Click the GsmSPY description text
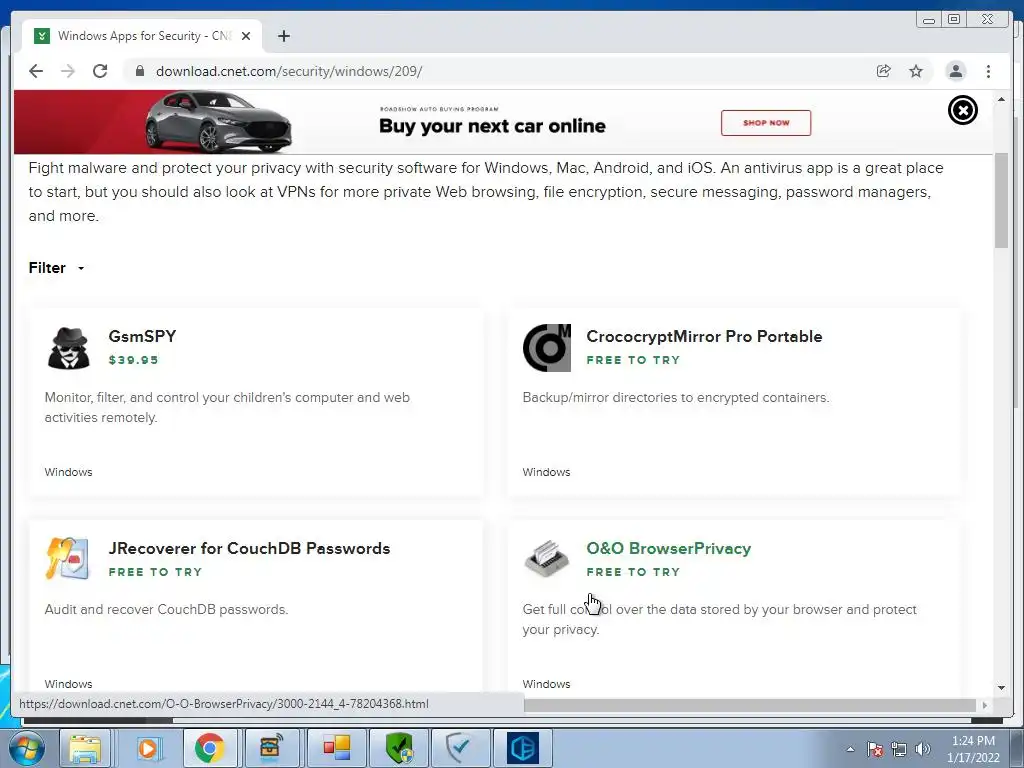The height and width of the screenshot is (768, 1024). click(x=227, y=408)
